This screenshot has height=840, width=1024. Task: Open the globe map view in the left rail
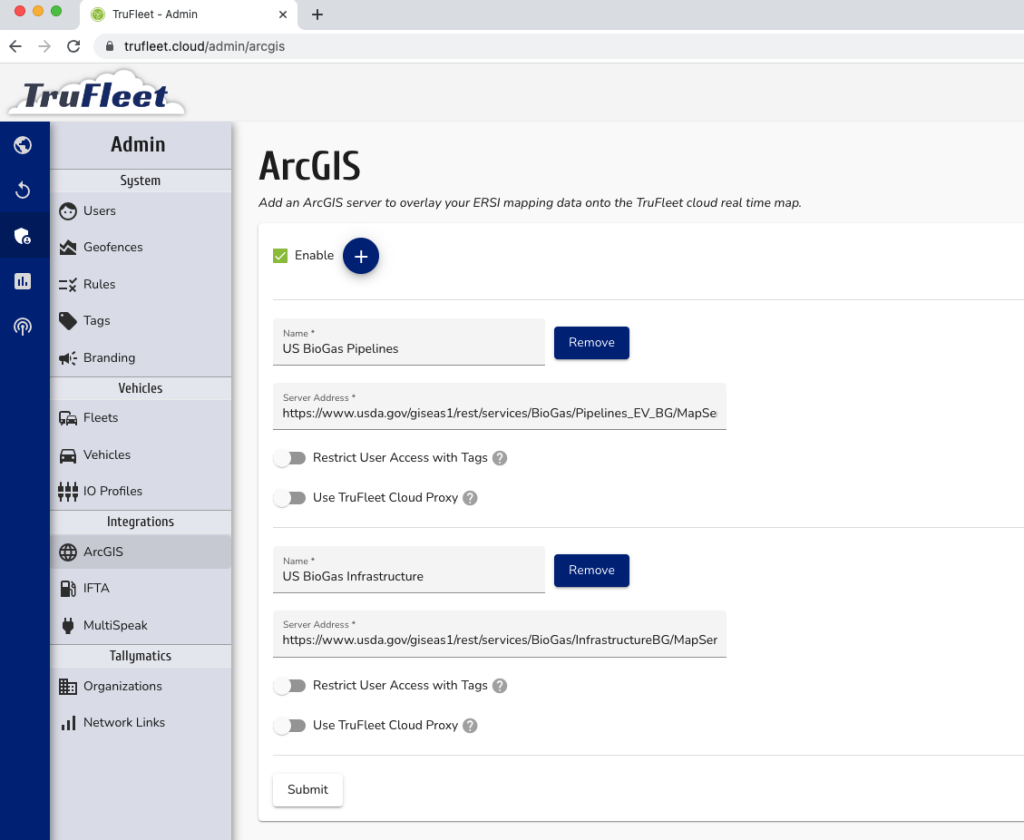tap(23, 145)
